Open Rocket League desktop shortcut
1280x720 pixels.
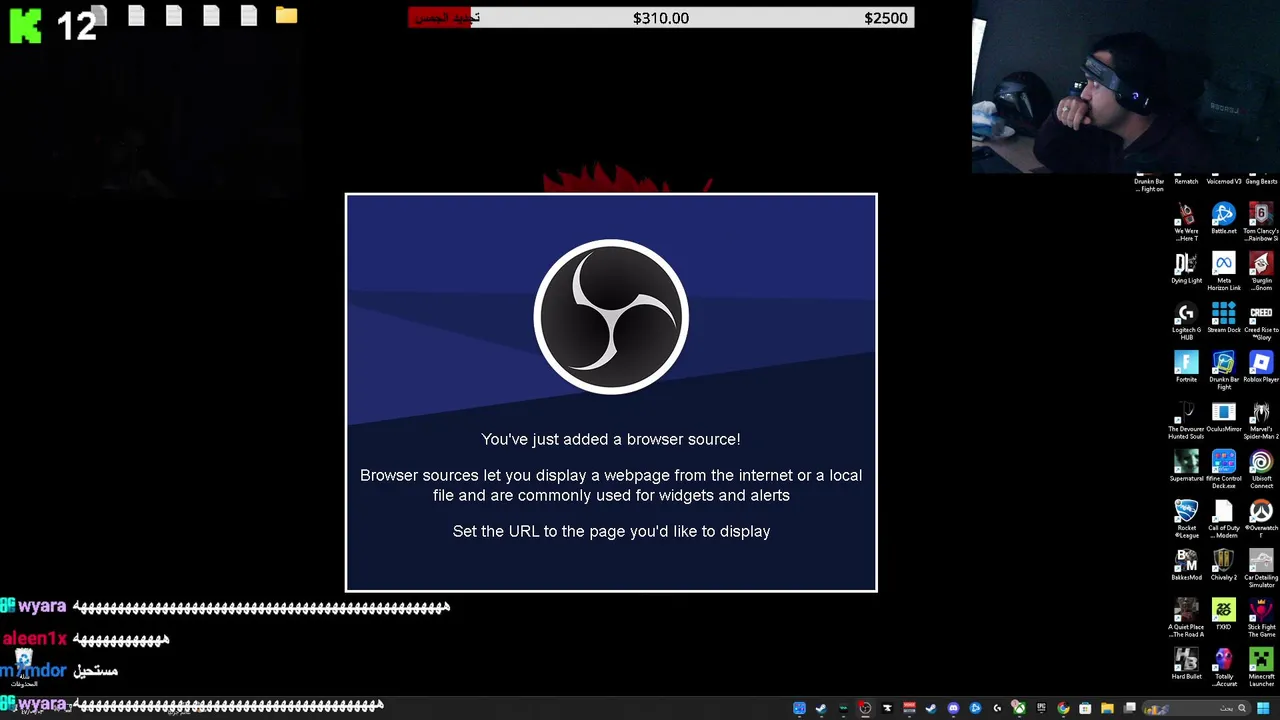click(1186, 520)
